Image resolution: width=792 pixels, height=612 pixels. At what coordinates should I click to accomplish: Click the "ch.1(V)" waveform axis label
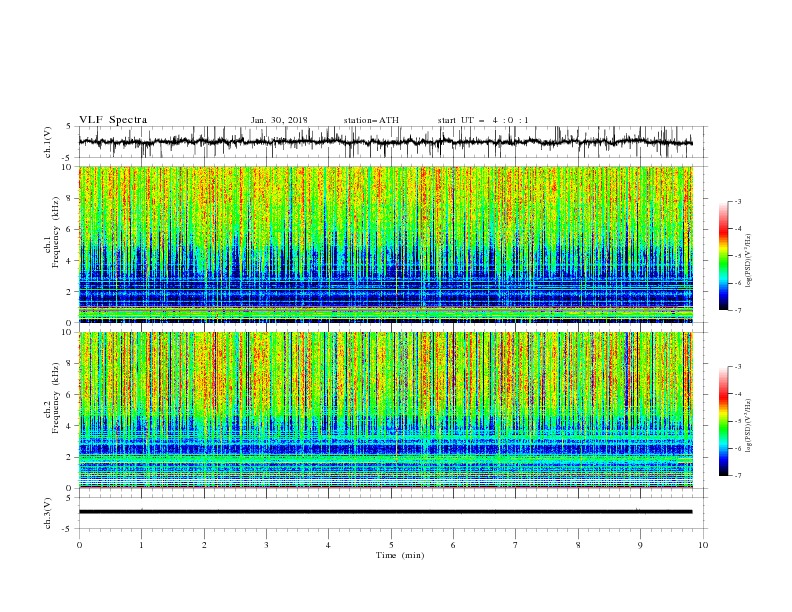48,142
